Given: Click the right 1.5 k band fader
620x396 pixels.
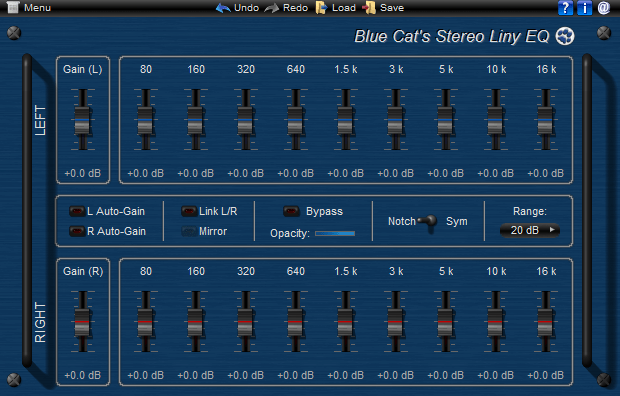Looking at the screenshot, I should [x=345, y=322].
